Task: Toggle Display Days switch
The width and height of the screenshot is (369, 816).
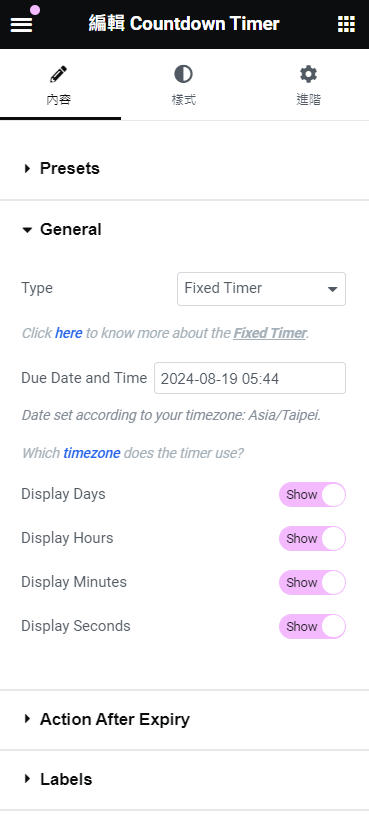Action: pos(312,494)
